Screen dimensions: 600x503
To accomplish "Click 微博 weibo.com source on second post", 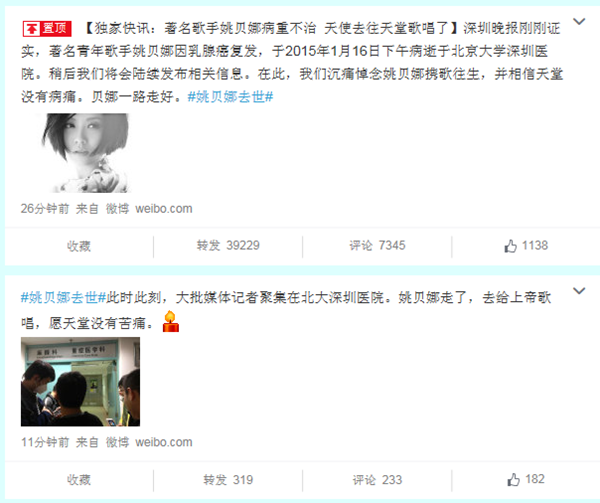I will click(x=149, y=442).
